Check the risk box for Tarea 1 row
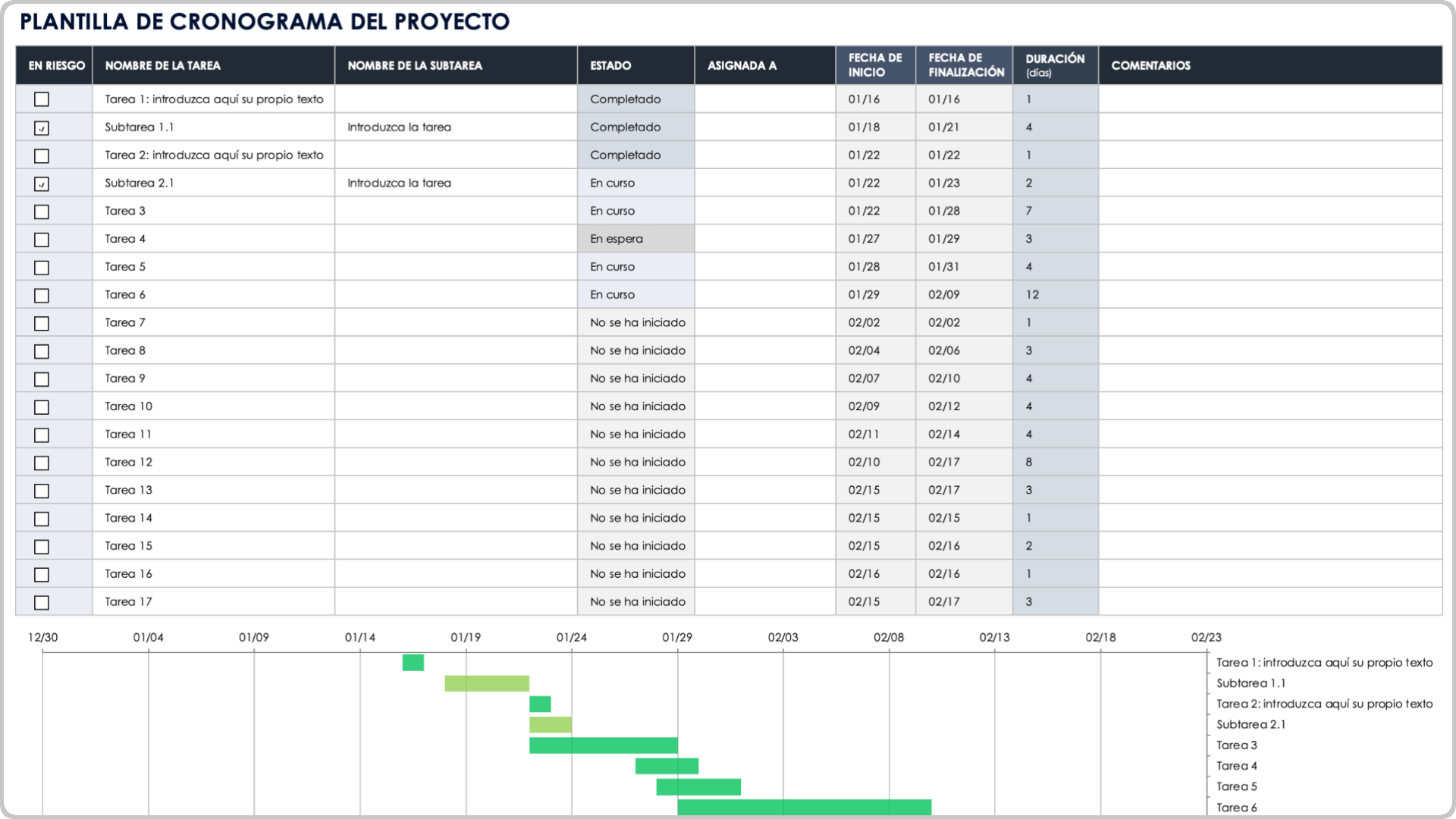 (42, 99)
